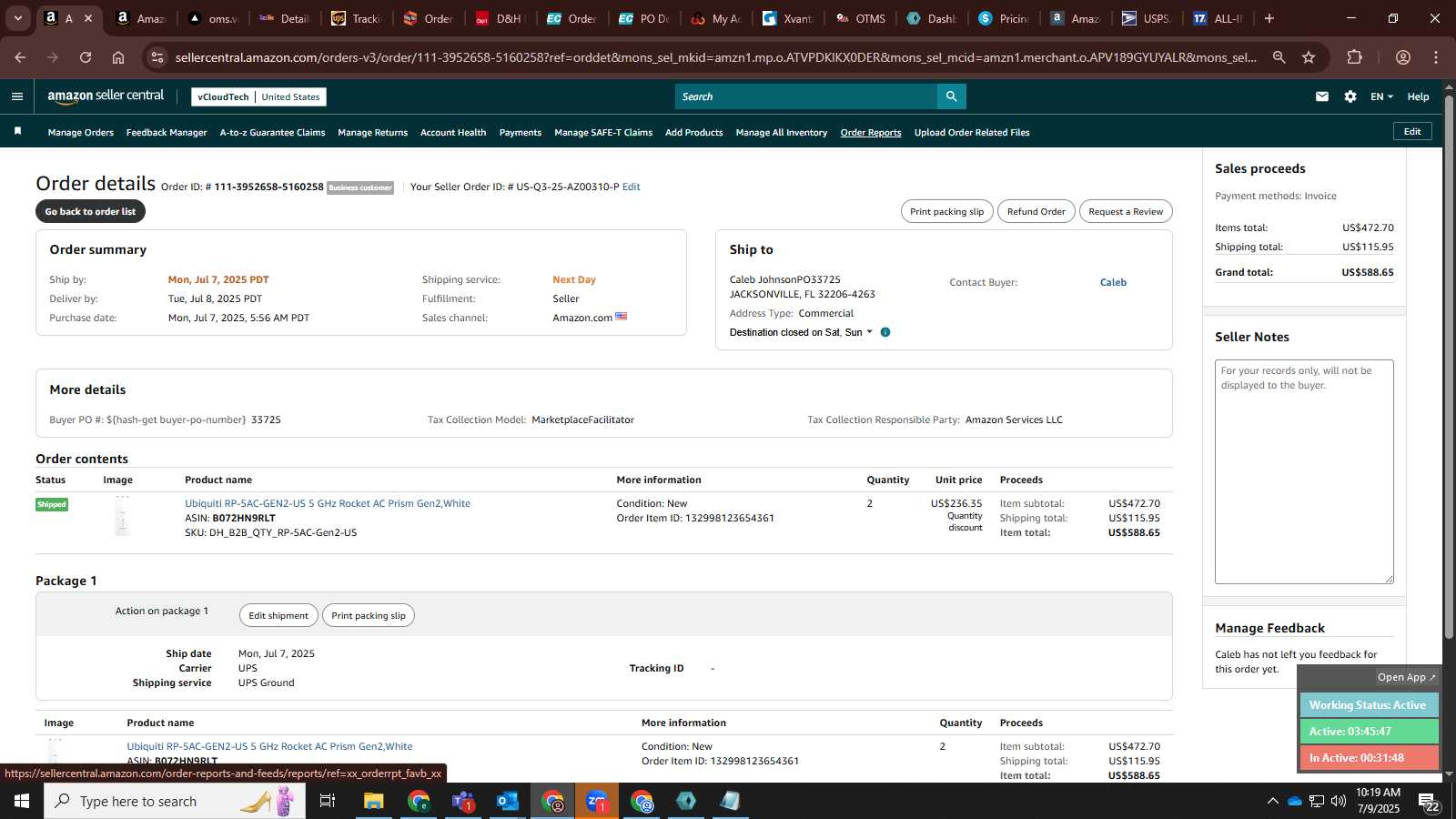1456x819 pixels.
Task: Open Task View on taskbar
Action: pos(328,801)
